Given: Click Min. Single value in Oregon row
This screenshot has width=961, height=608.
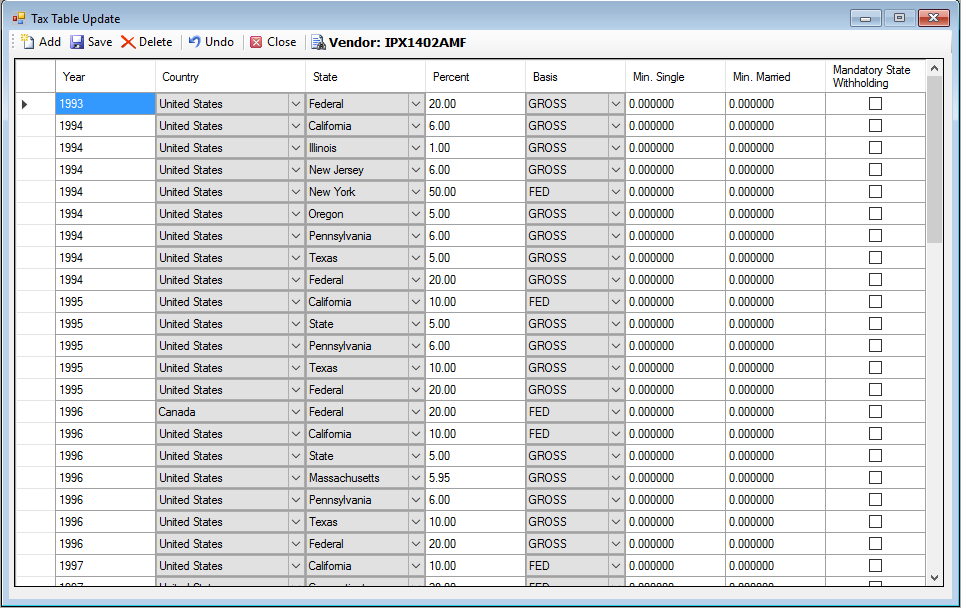Looking at the screenshot, I should [675, 214].
